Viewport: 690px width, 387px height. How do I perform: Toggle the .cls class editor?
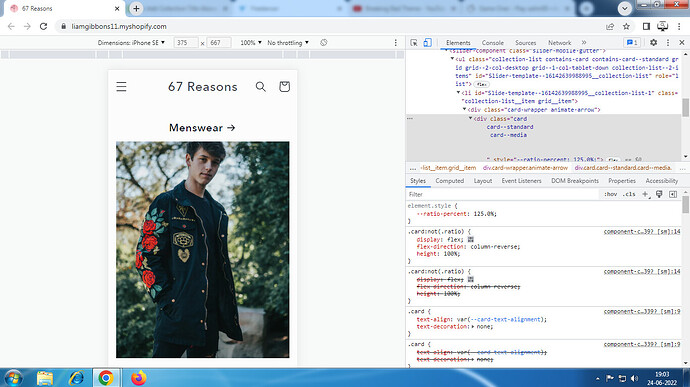tap(629, 194)
